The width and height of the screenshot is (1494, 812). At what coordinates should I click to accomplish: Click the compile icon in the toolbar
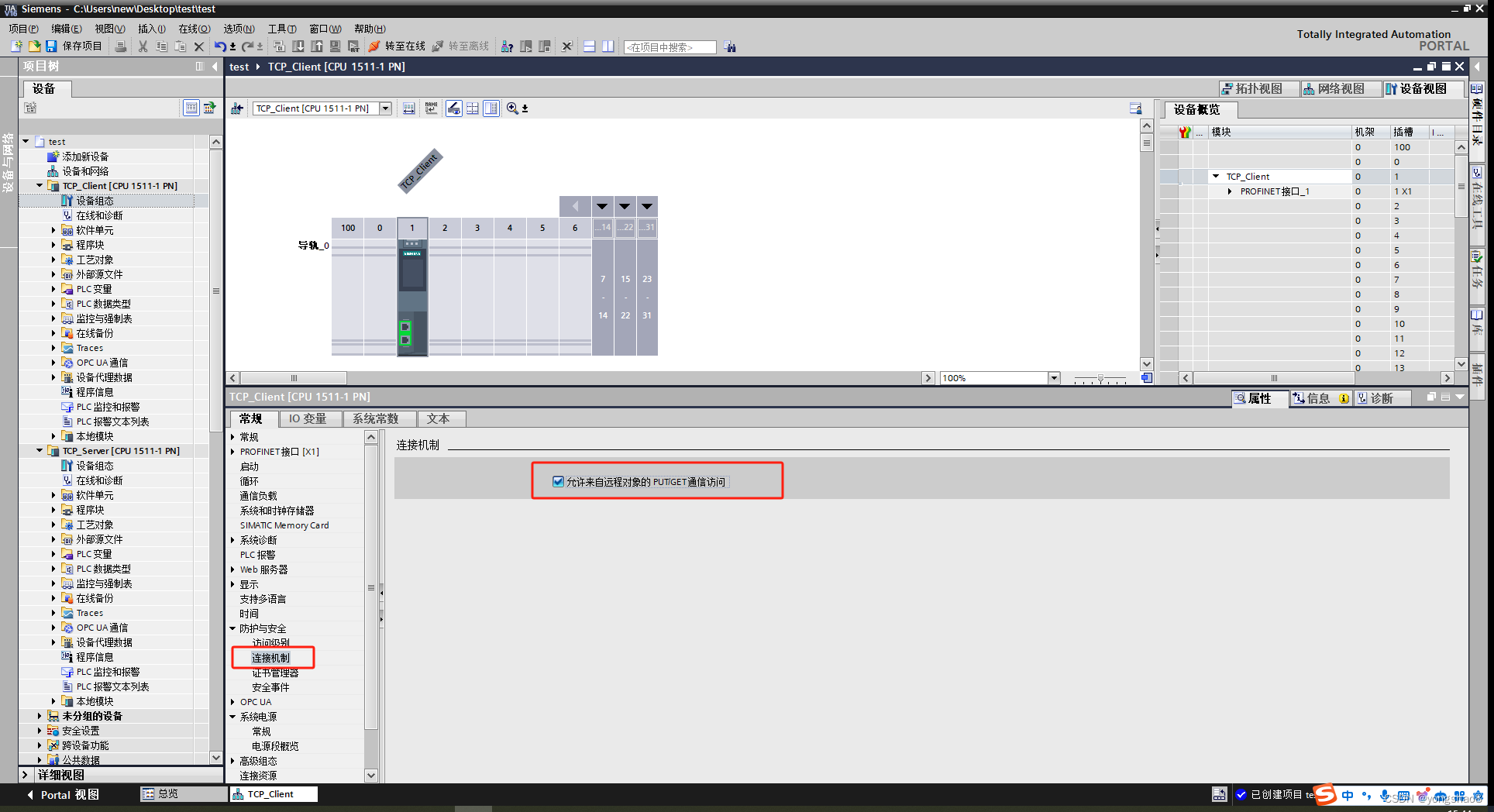(x=280, y=46)
